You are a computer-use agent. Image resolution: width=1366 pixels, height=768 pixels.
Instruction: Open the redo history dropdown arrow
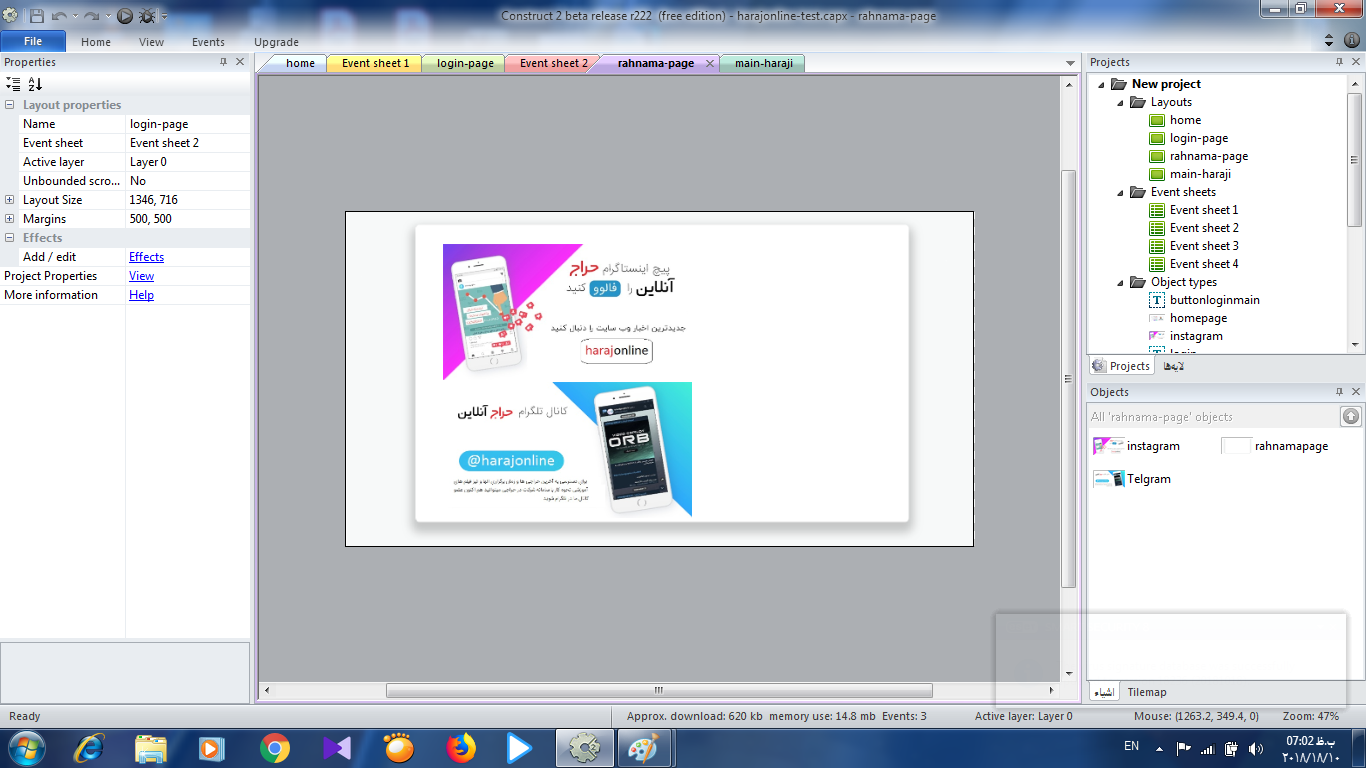coord(106,17)
